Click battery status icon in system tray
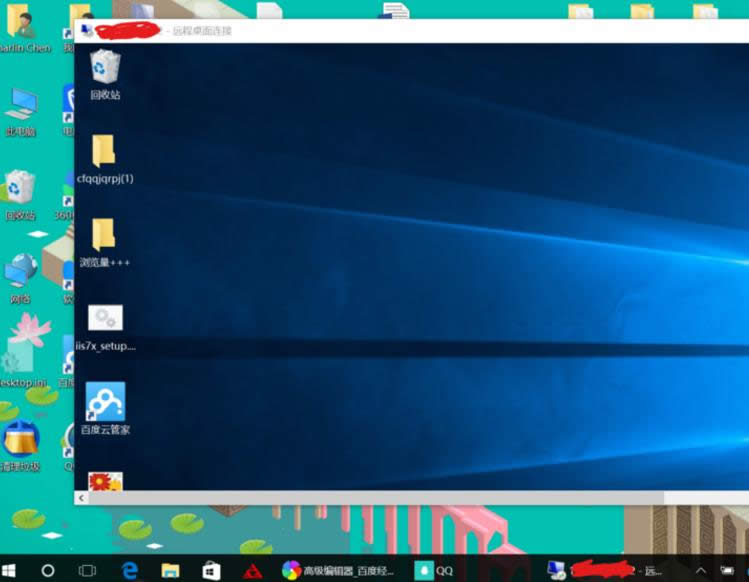Screen dimensions: 749x582 [x=727, y=570]
